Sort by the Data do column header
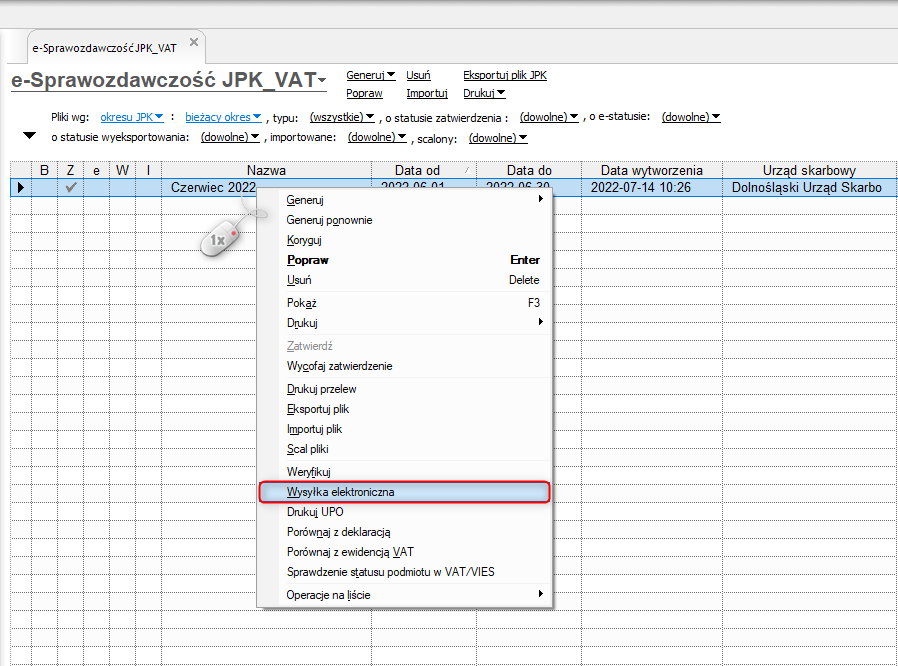 529,170
